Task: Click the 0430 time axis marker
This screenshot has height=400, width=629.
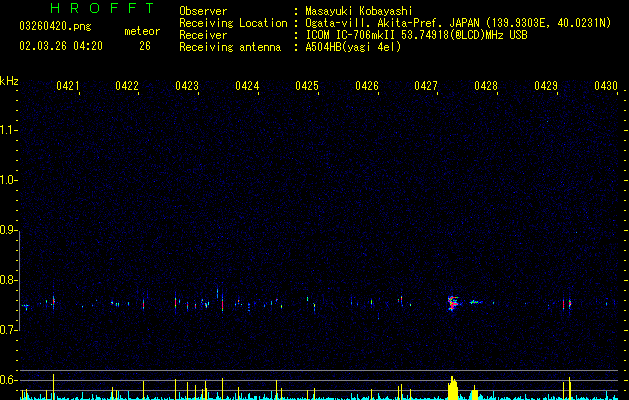Action: (x=606, y=86)
